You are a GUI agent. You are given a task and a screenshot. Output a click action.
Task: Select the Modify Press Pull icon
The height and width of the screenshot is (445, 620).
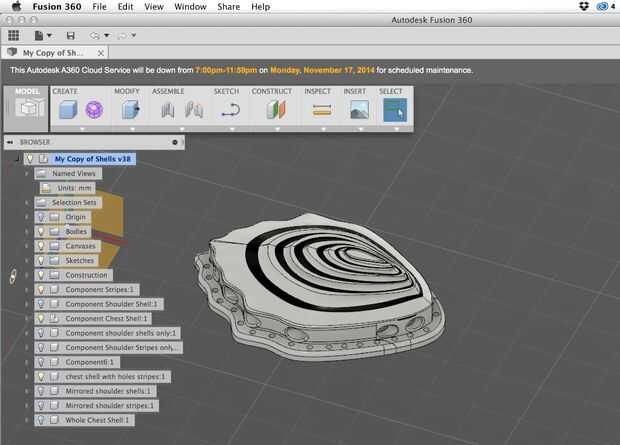pyautogui.click(x=131, y=110)
